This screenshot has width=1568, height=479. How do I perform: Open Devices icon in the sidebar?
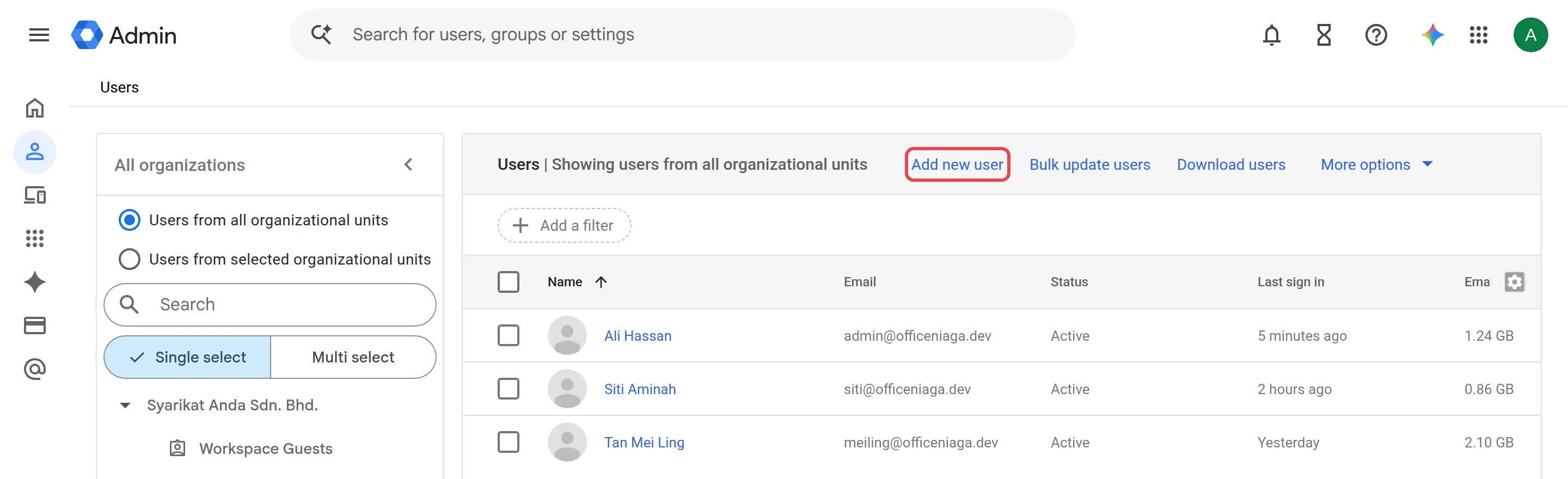pyautogui.click(x=35, y=195)
